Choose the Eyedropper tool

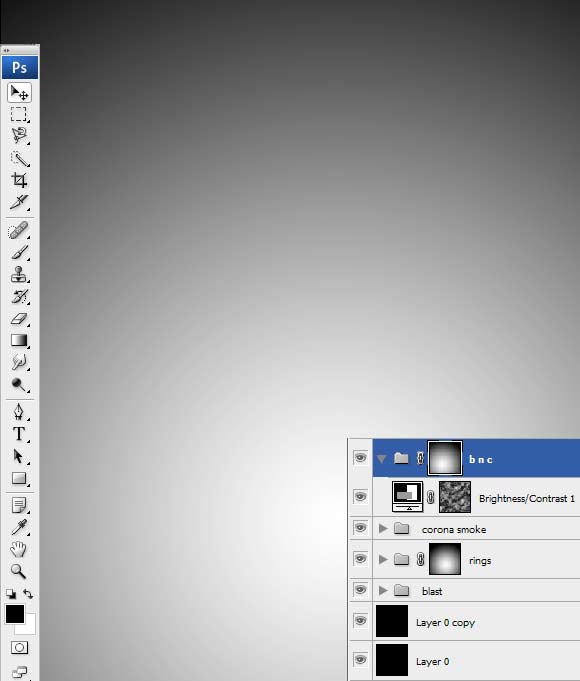(x=19, y=527)
